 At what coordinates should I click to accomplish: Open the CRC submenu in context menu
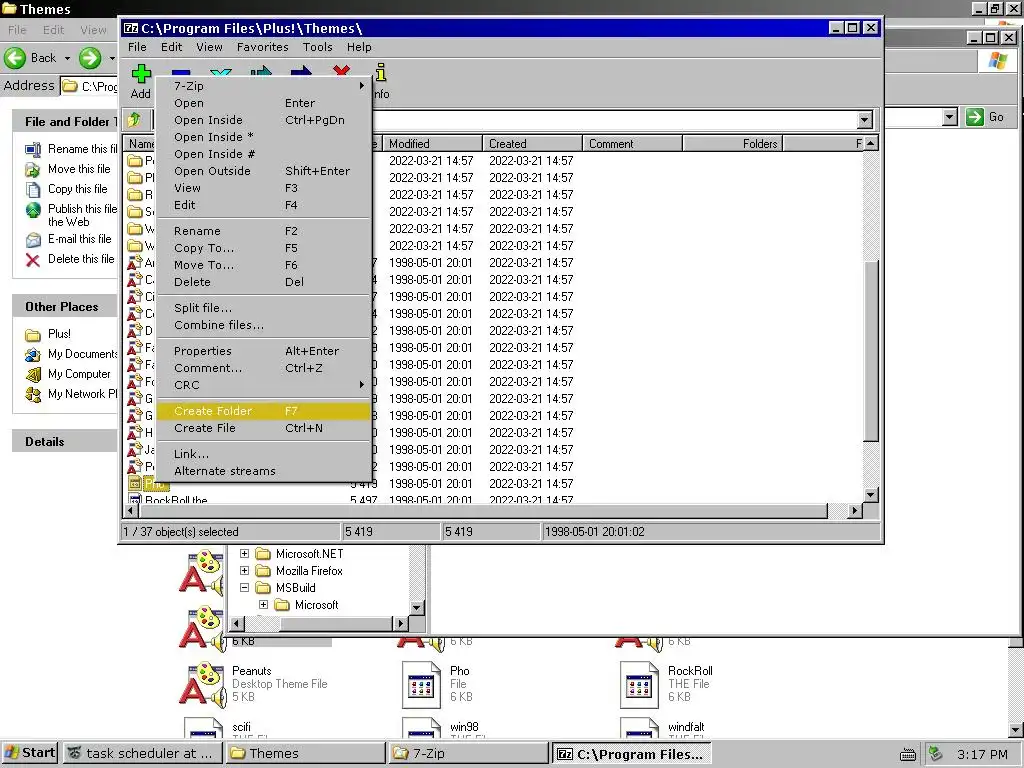point(361,385)
